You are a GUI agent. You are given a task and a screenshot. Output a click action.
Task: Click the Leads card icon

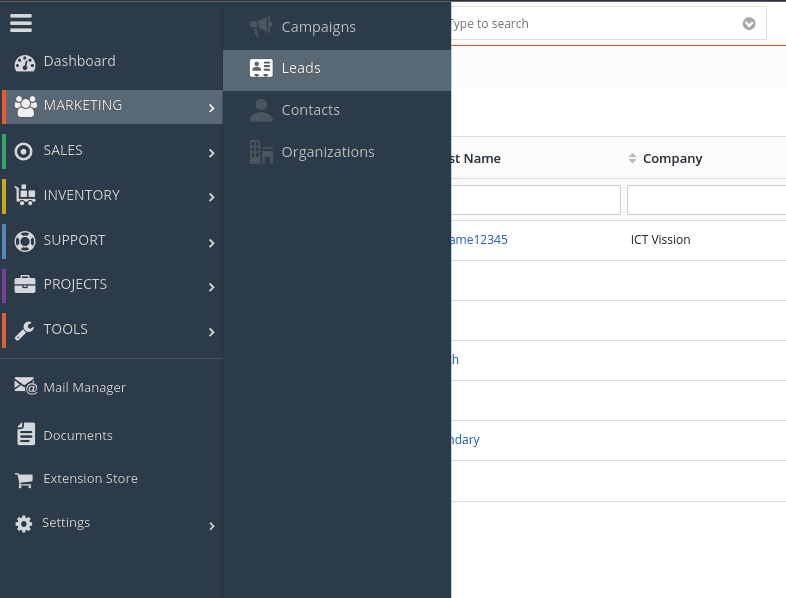coord(261,69)
